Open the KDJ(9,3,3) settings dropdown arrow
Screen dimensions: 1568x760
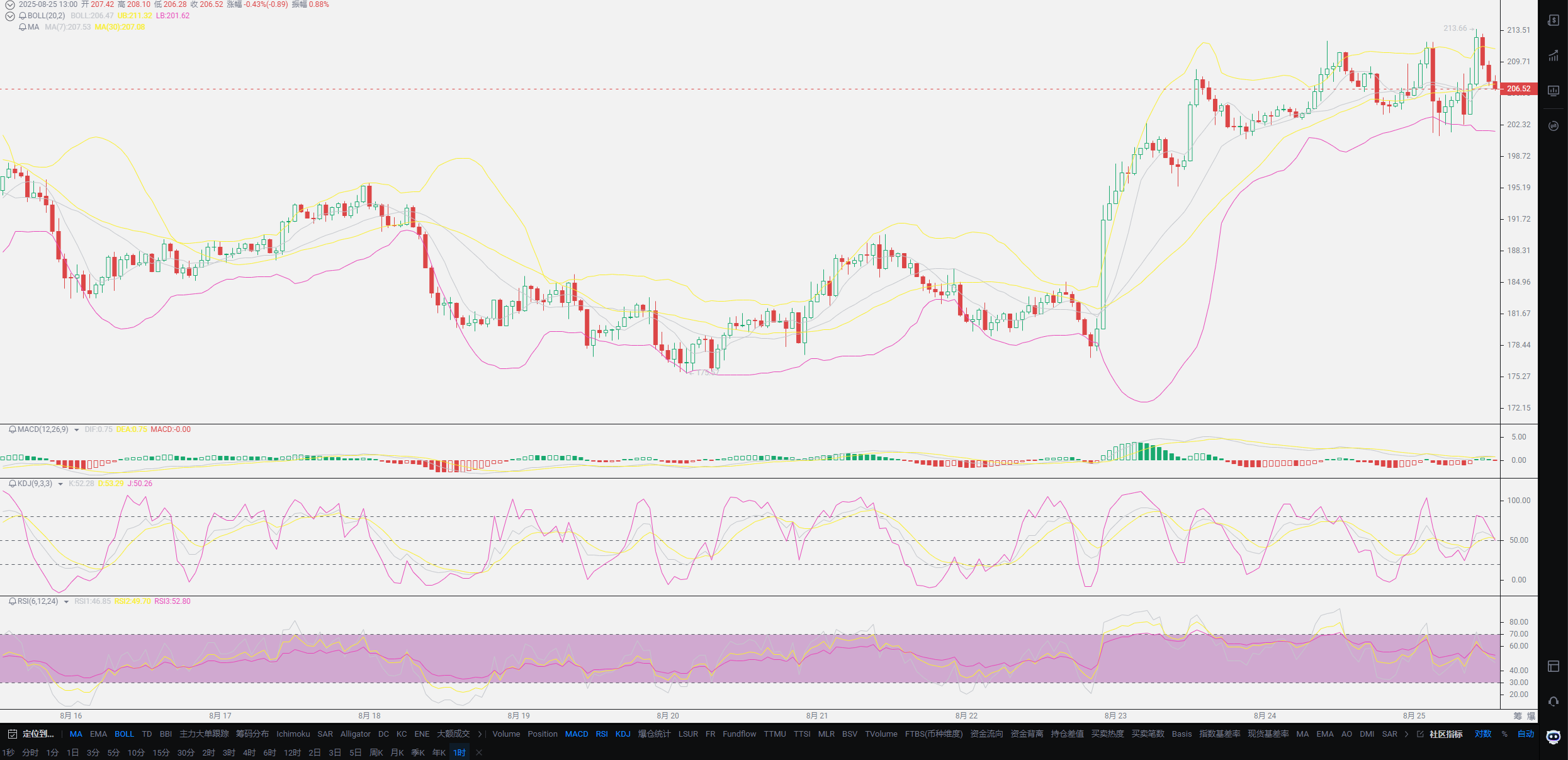click(x=60, y=484)
